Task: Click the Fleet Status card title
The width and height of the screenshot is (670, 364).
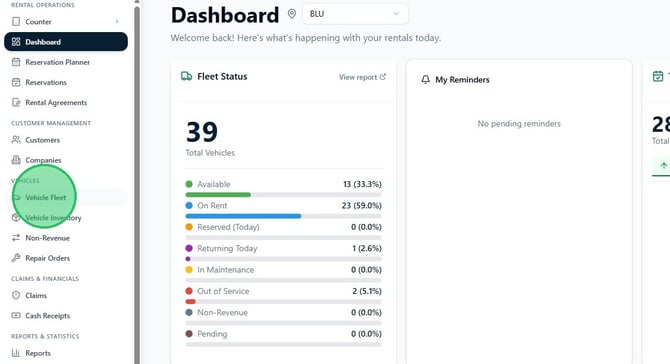Action: [x=222, y=76]
